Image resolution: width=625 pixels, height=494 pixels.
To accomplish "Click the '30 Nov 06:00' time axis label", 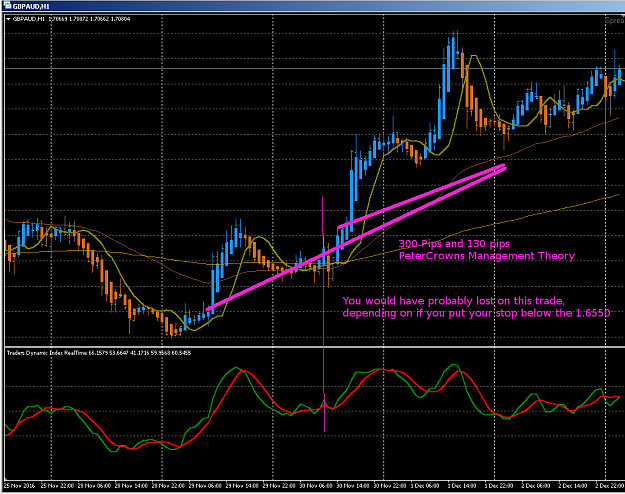I will pyautogui.click(x=316, y=486).
